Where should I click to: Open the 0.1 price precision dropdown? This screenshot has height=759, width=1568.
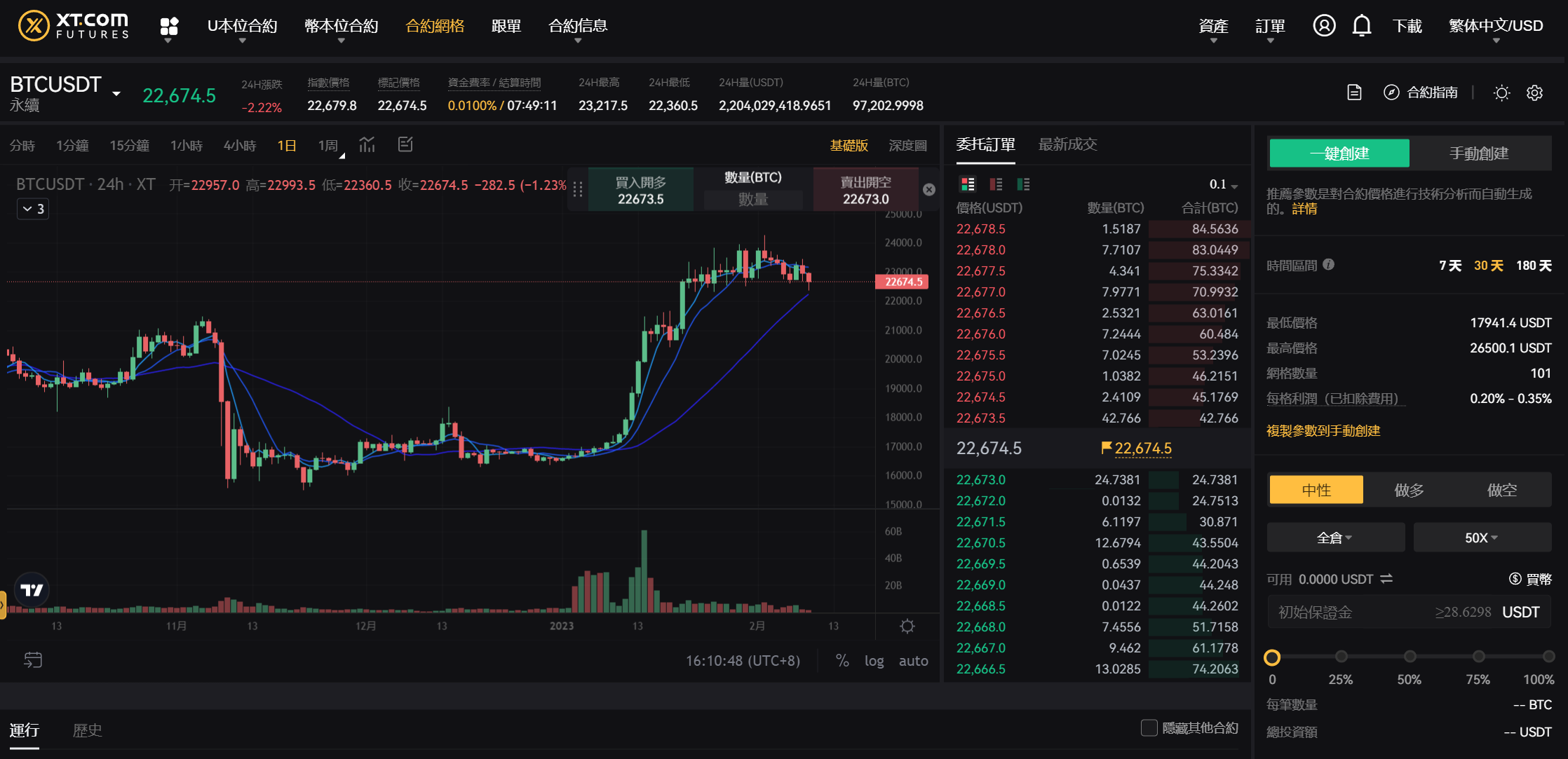tap(1223, 184)
